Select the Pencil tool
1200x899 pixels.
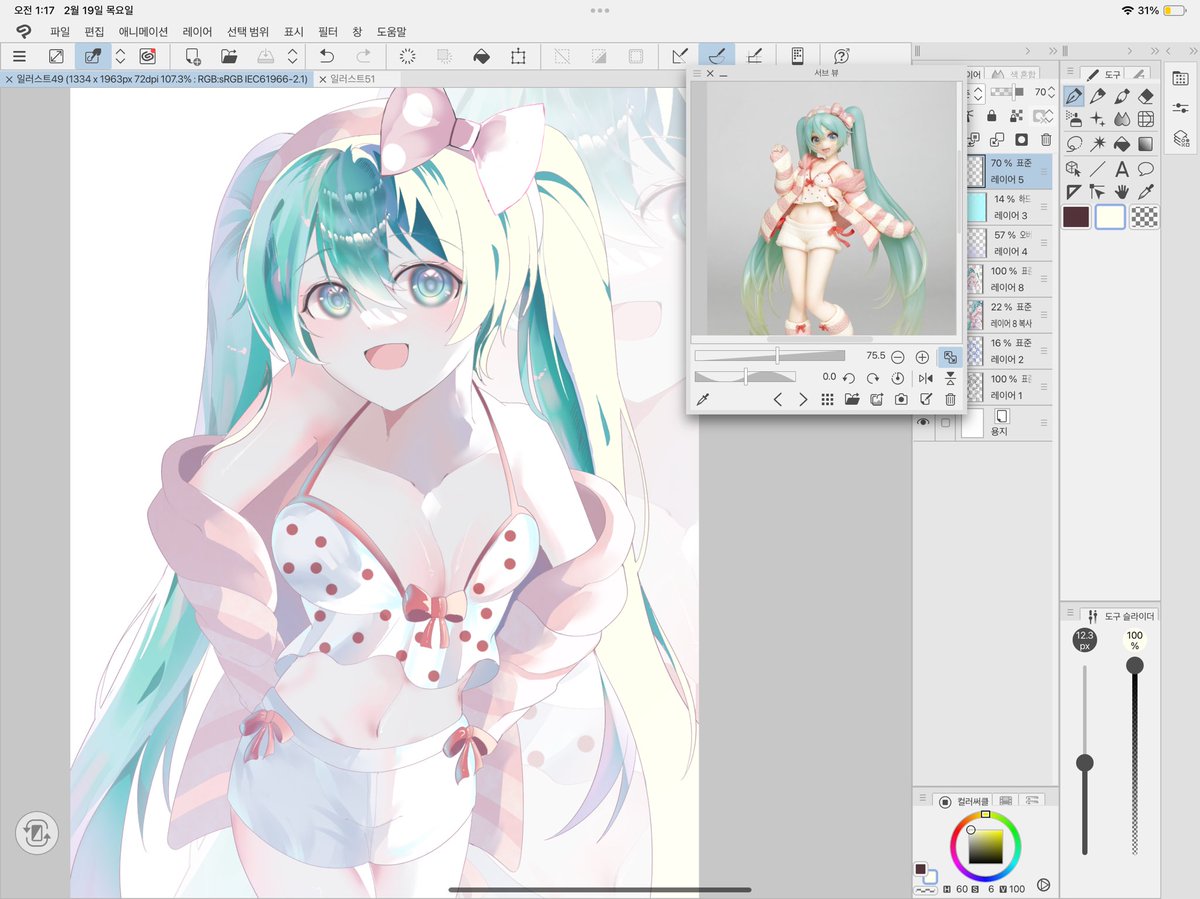pos(1098,97)
